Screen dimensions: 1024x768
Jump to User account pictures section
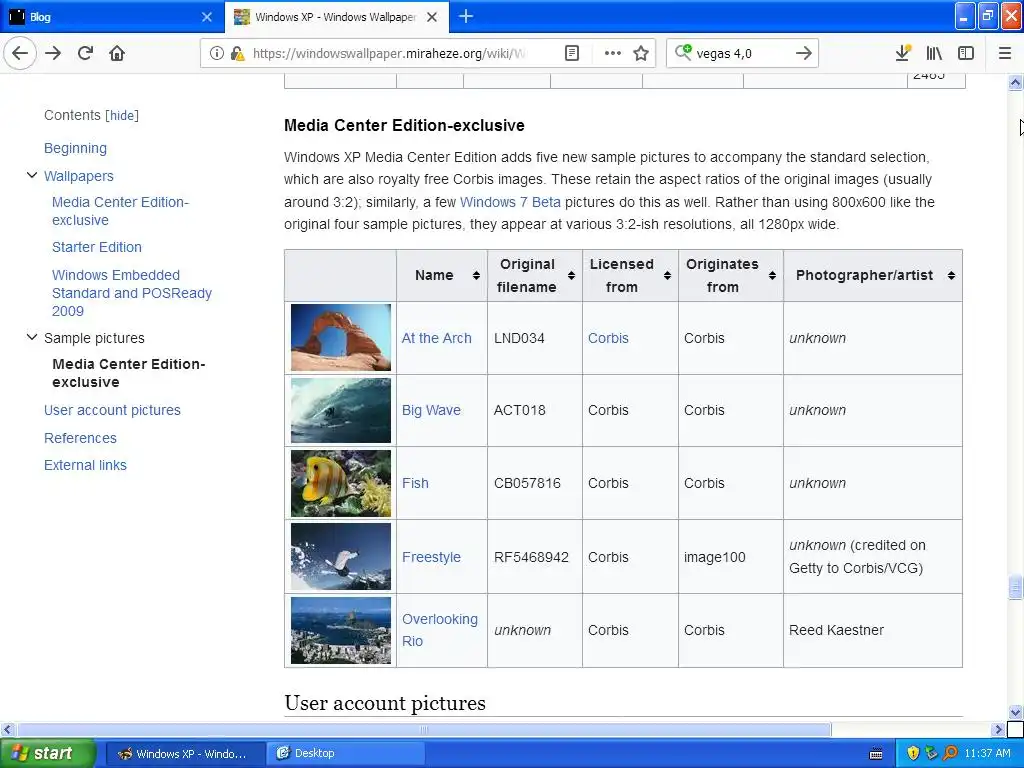(112, 410)
